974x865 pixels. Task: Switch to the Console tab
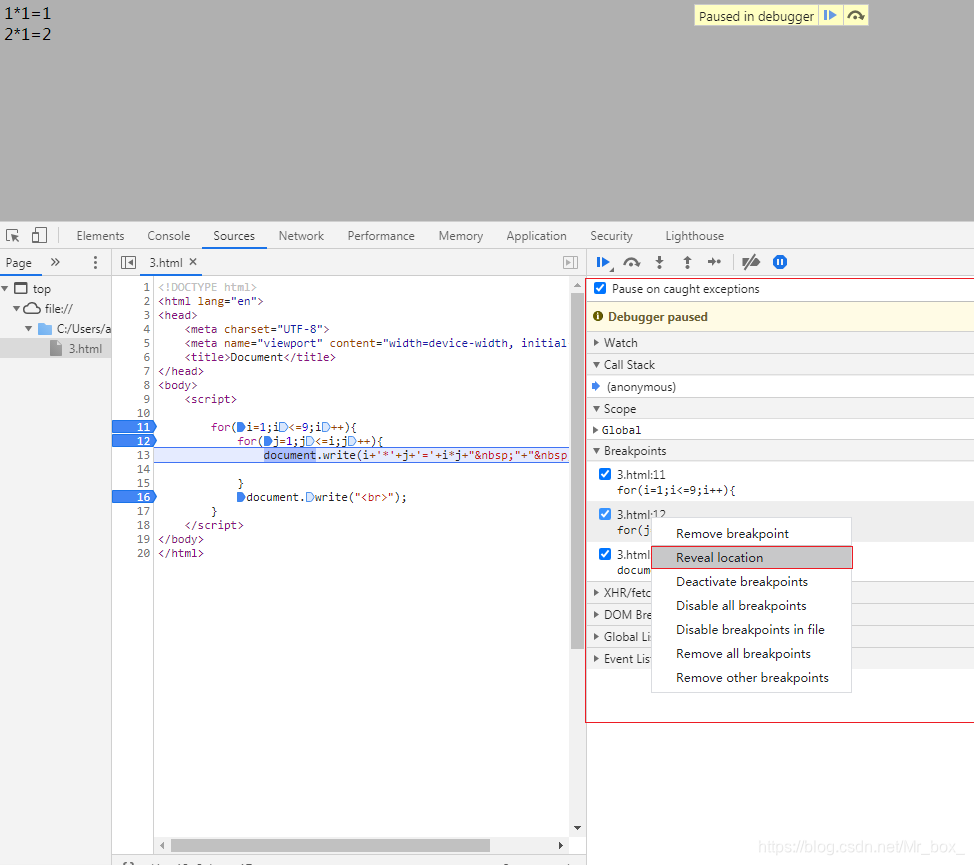click(168, 236)
